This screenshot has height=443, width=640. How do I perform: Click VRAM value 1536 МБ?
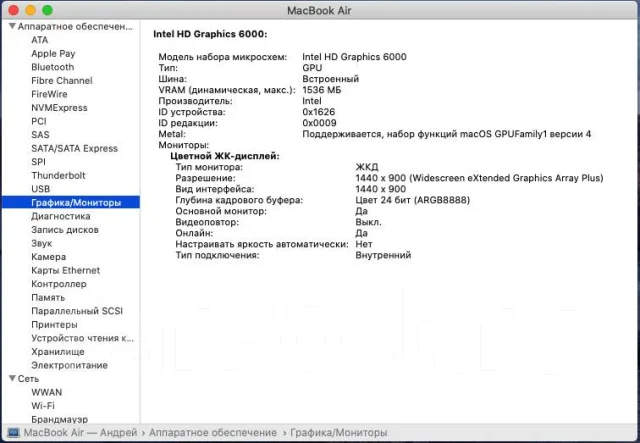coord(322,90)
